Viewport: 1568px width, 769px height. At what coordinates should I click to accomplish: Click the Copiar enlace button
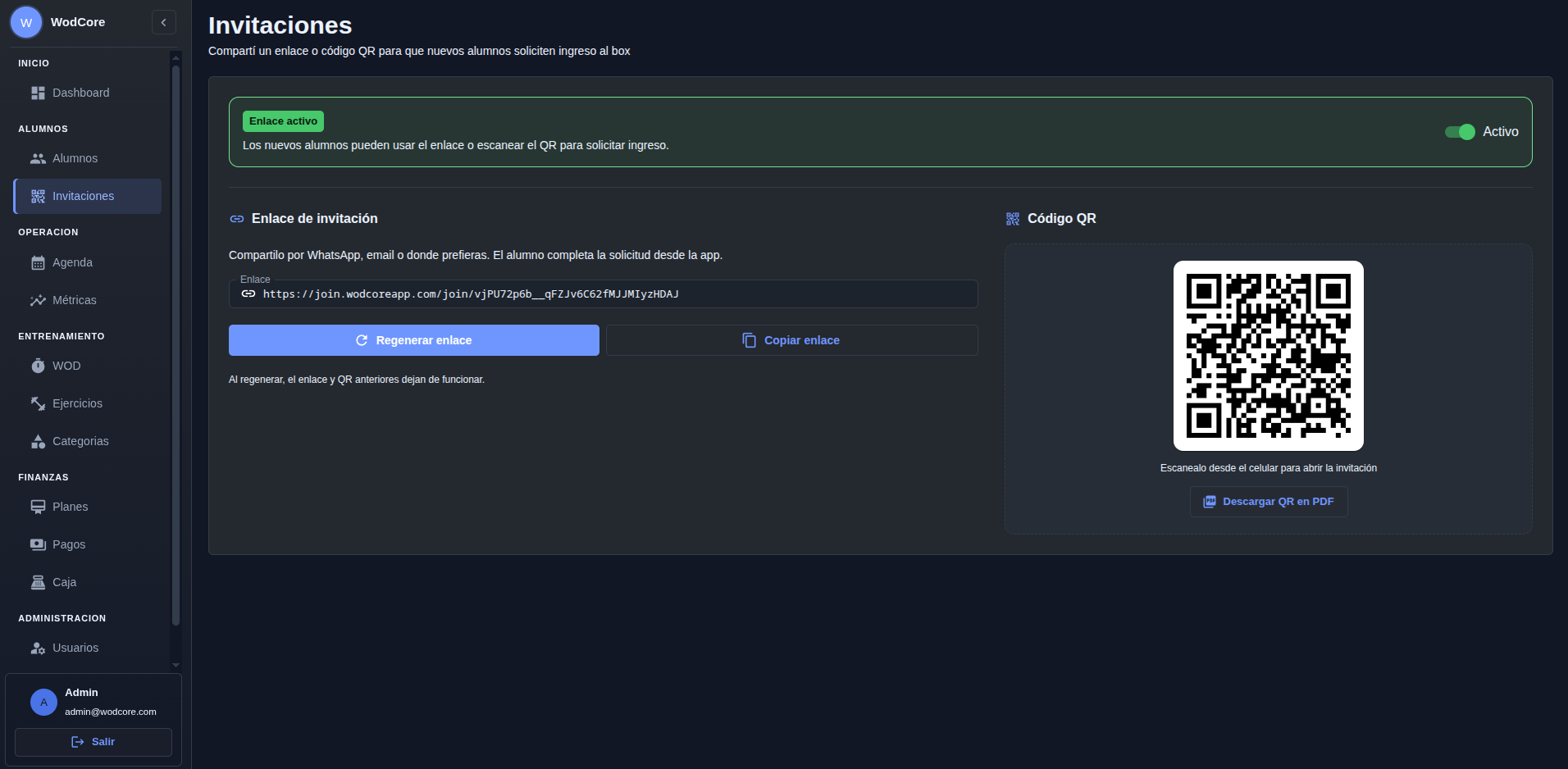pos(791,340)
